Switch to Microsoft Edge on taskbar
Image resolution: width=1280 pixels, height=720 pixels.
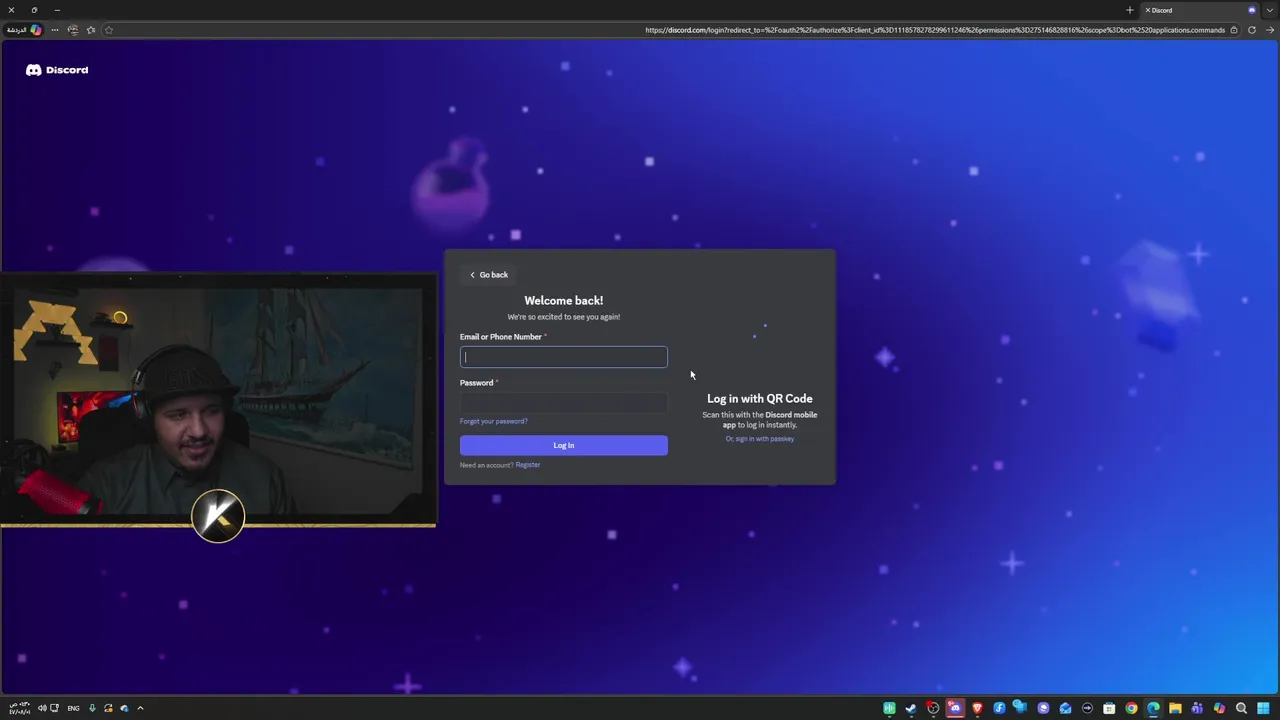[x=1153, y=708]
